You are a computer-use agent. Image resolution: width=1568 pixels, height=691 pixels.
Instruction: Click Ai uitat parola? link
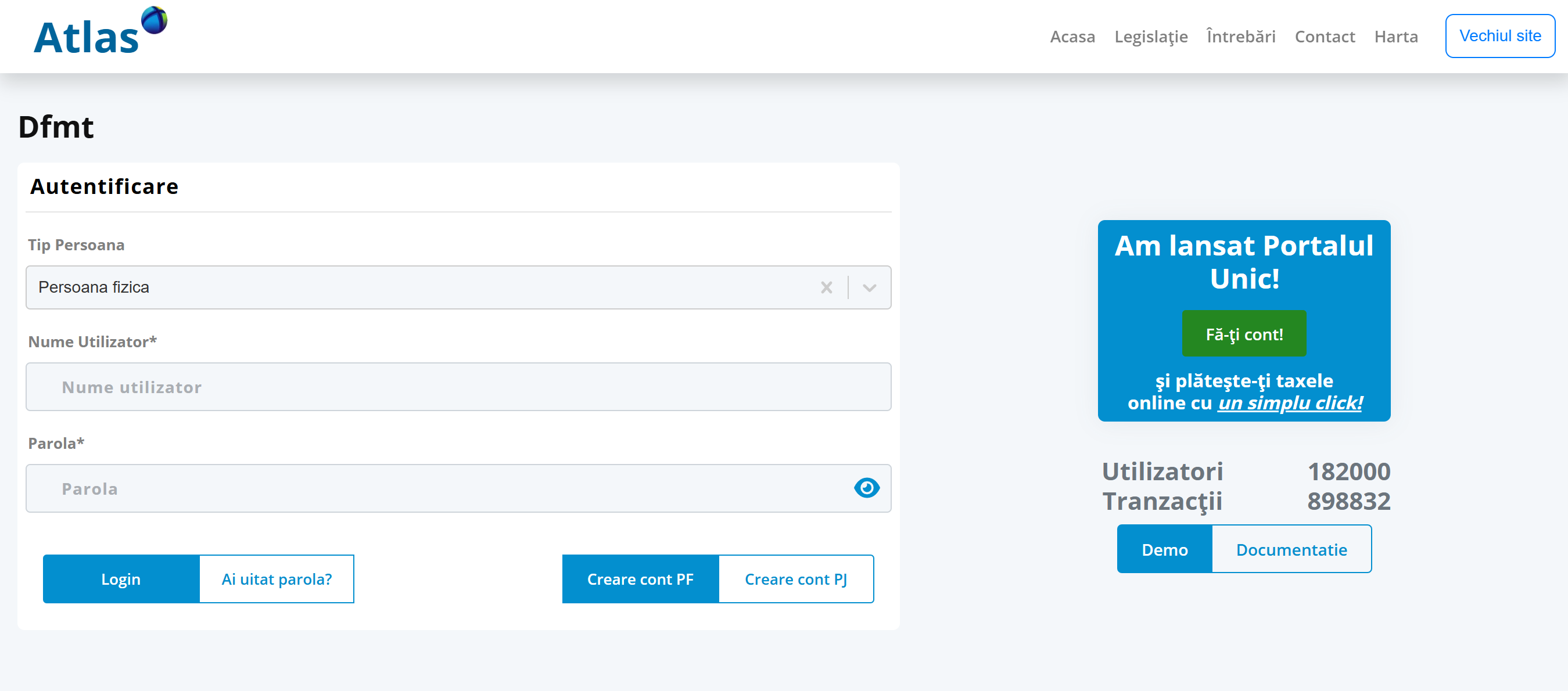[x=277, y=579]
